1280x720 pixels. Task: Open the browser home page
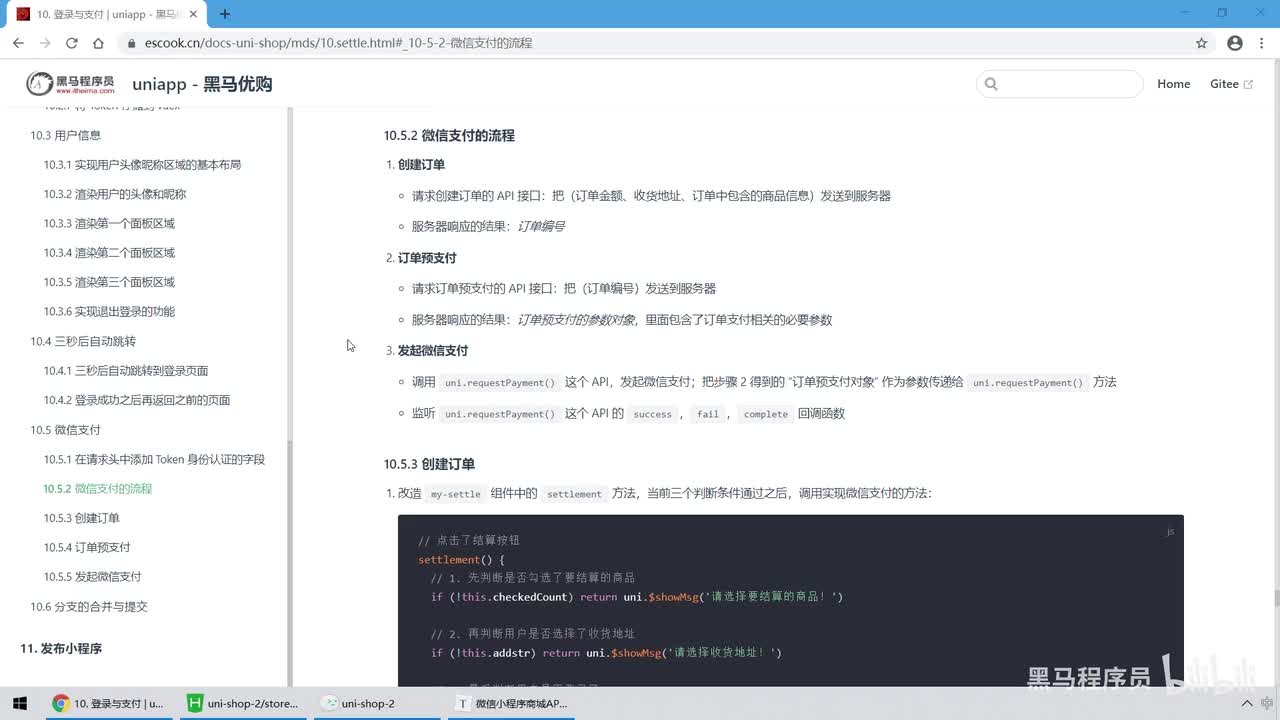[98, 43]
